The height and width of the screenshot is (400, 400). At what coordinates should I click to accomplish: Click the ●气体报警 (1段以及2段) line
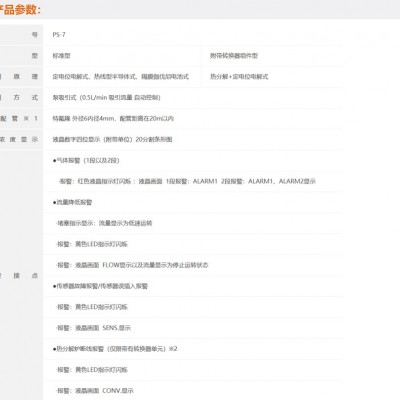tap(86, 161)
